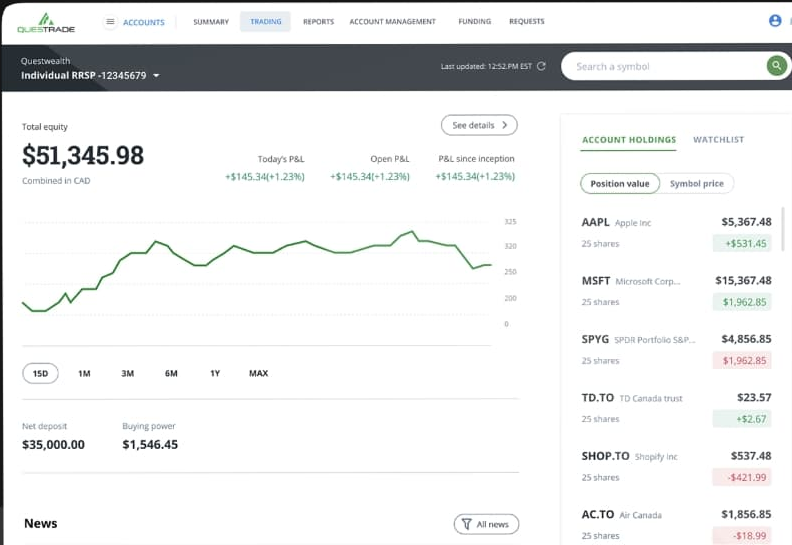Click the SHOP.TO -$421.99 loss badge
The height and width of the screenshot is (545, 792).
tap(742, 477)
